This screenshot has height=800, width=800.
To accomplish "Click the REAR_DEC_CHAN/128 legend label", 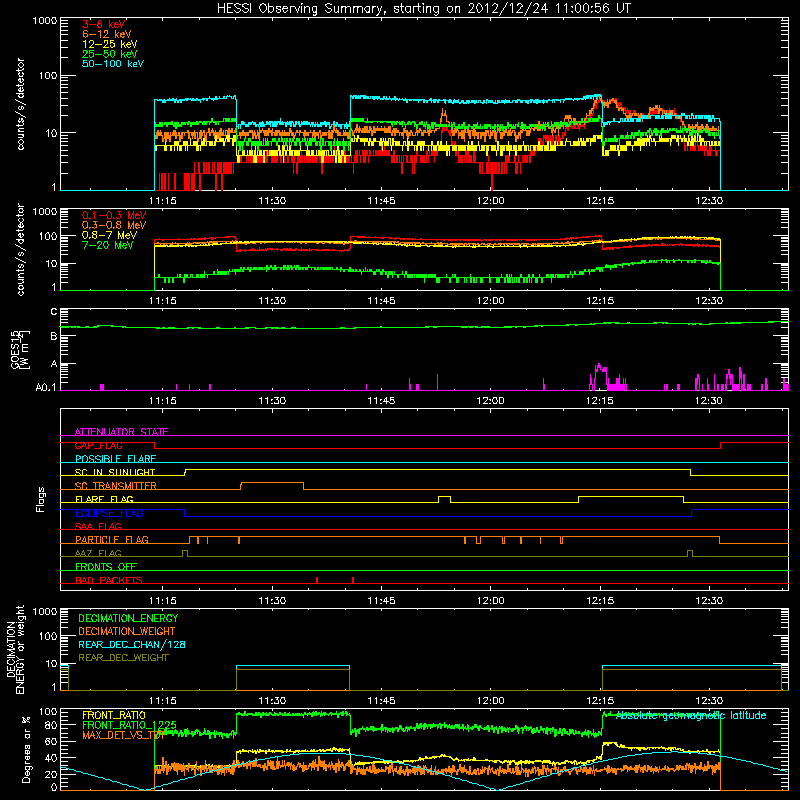I will pos(132,644).
